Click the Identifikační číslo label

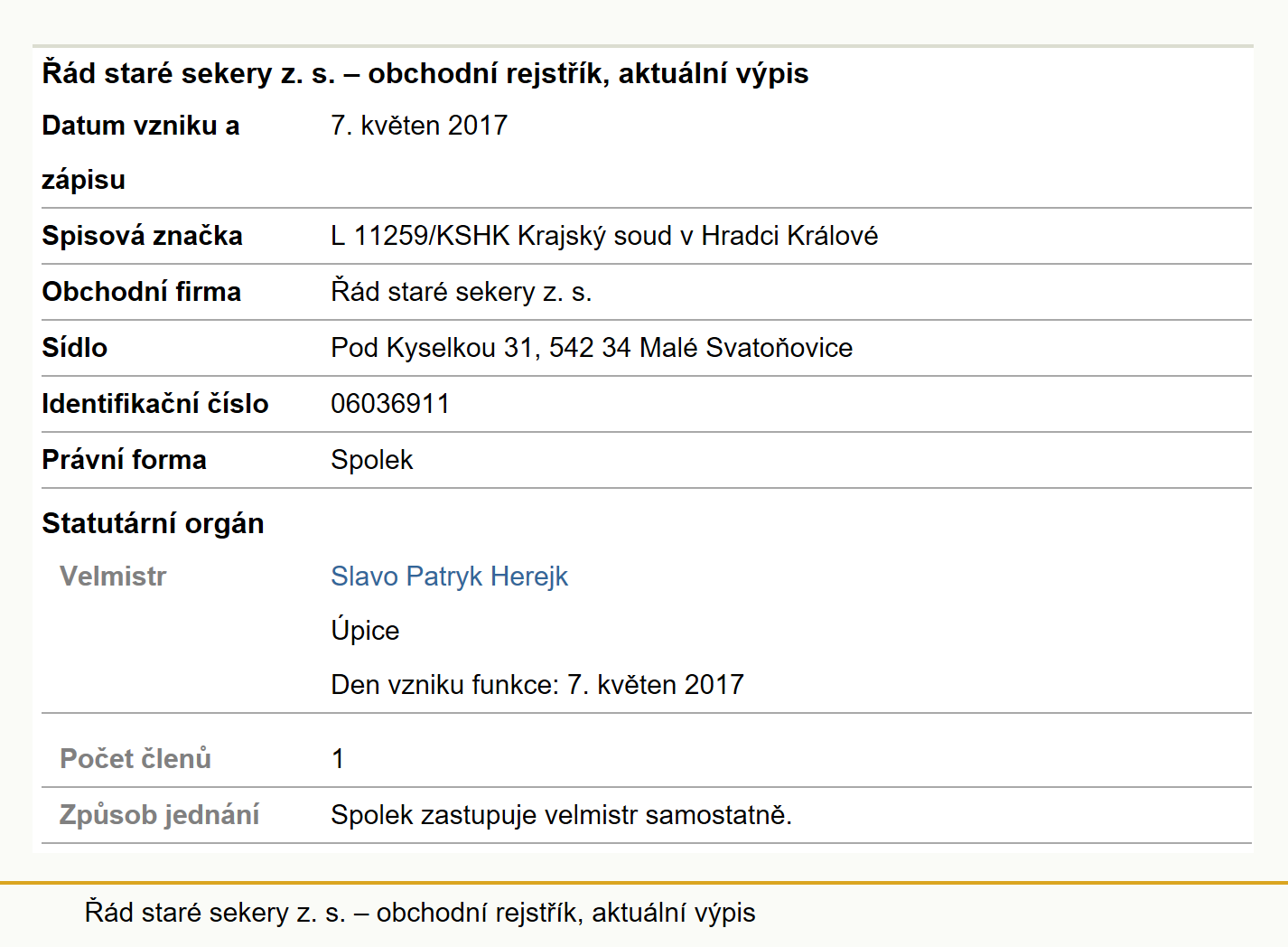click(x=154, y=404)
